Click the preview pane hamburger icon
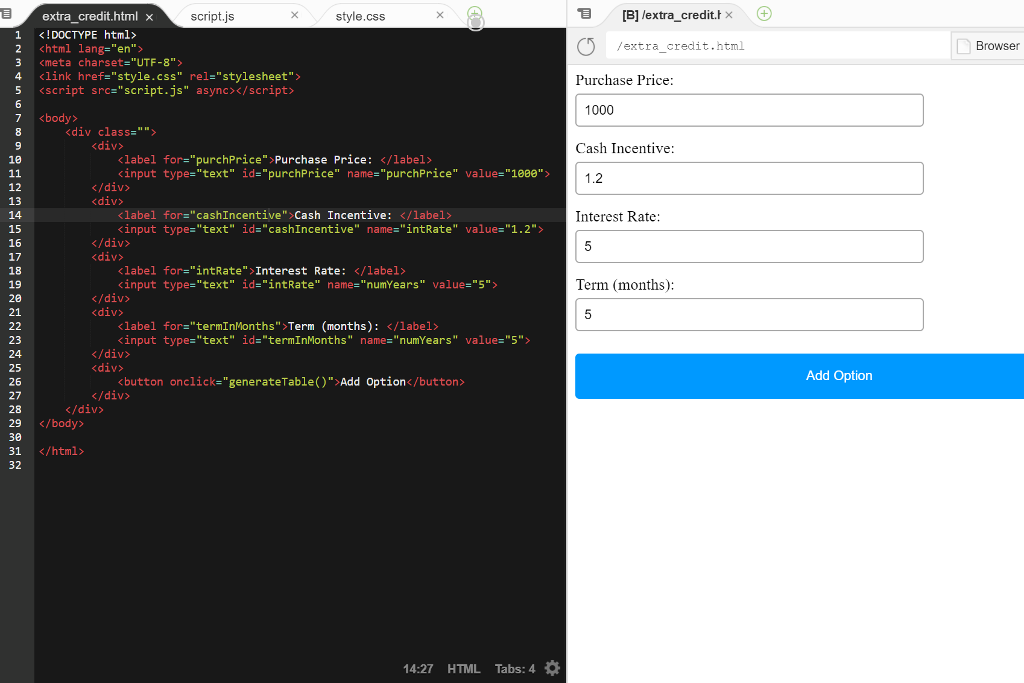The width and height of the screenshot is (1024, 683). click(583, 14)
